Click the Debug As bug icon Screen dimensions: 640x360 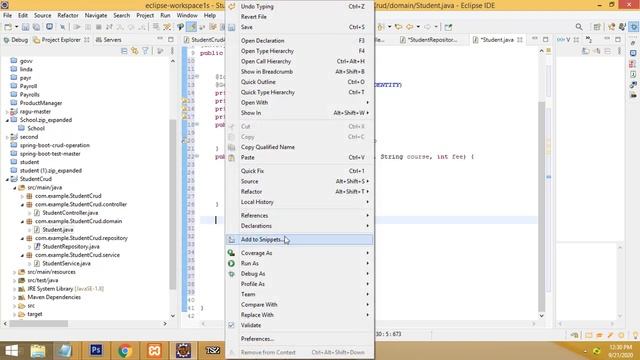pyautogui.click(x=231, y=274)
